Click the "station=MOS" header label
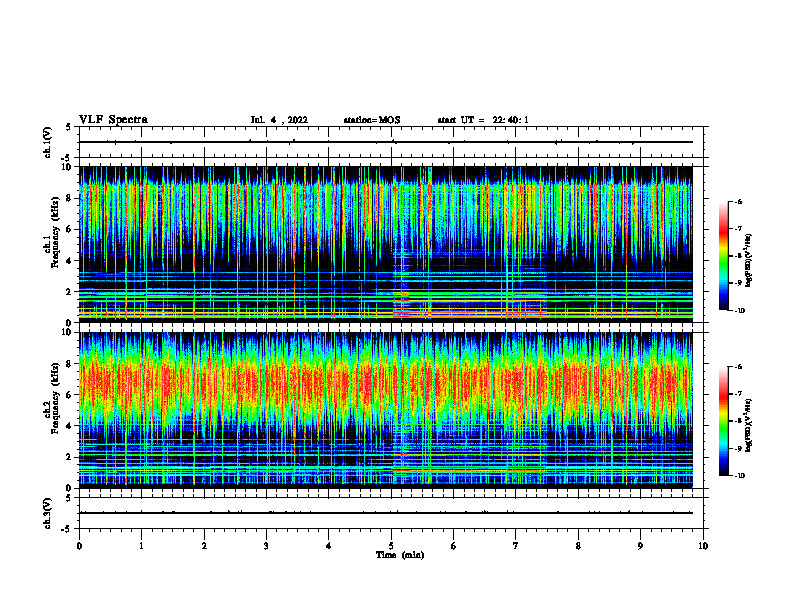 click(x=372, y=120)
